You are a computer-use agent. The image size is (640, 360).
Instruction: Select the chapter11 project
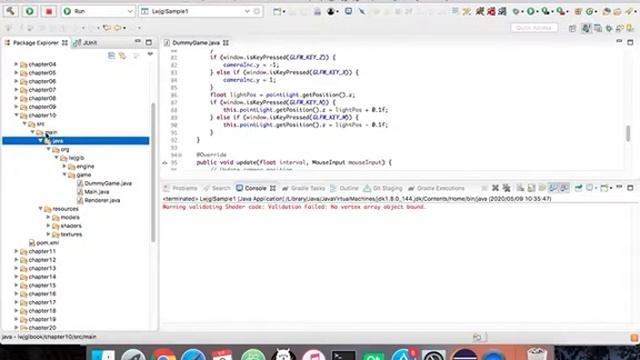(42, 251)
